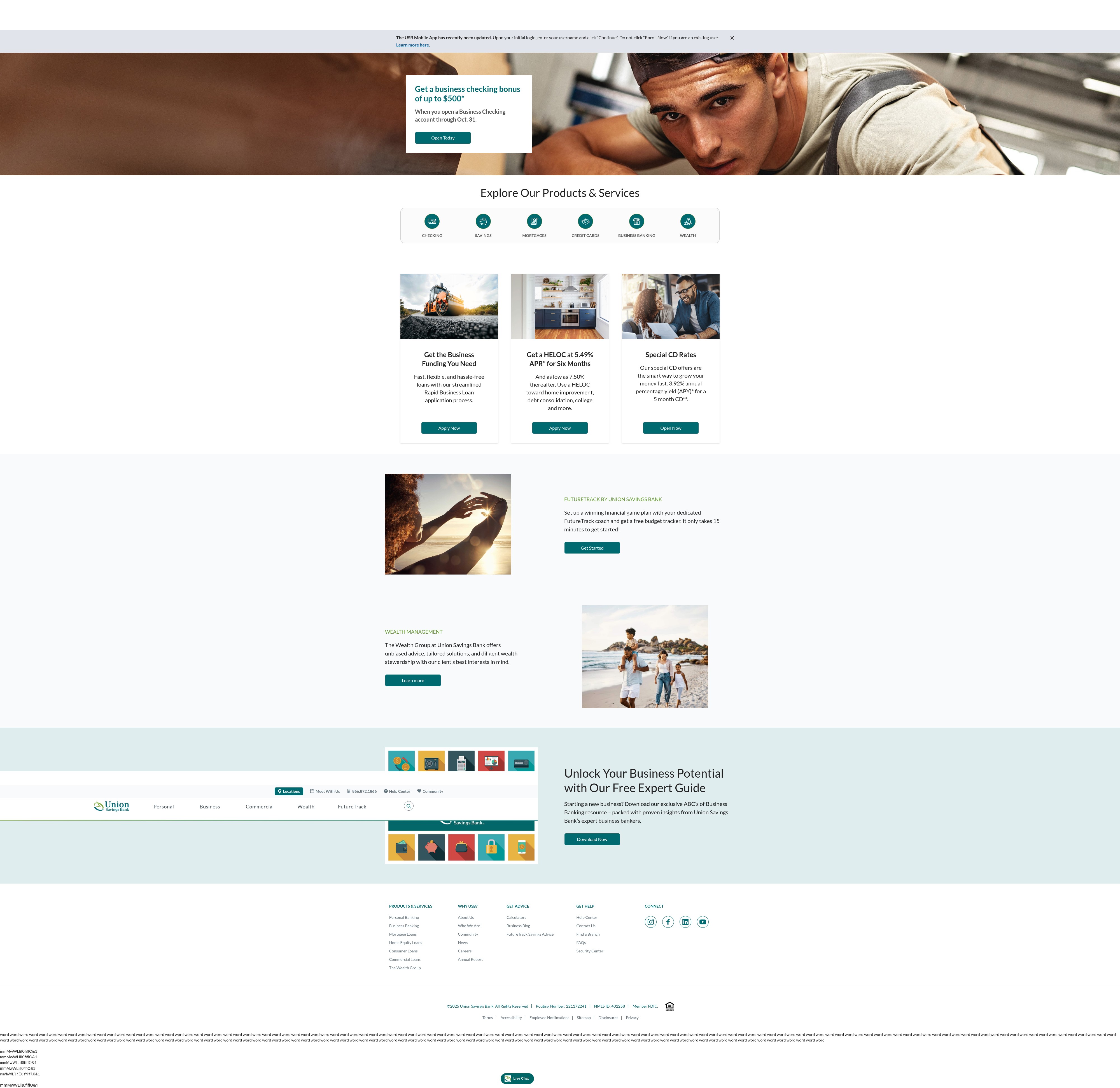This screenshot has width=1120, height=1088.
Task: Open the Terms link
Action: pyautogui.click(x=487, y=1018)
